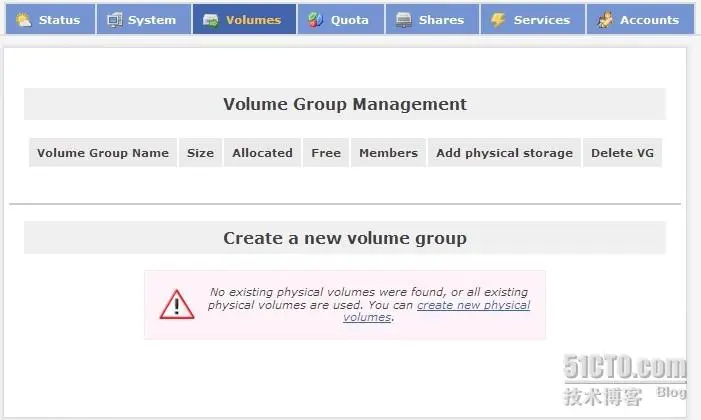Click the Add physical storage column header
This screenshot has width=701, height=420.
tap(504, 153)
